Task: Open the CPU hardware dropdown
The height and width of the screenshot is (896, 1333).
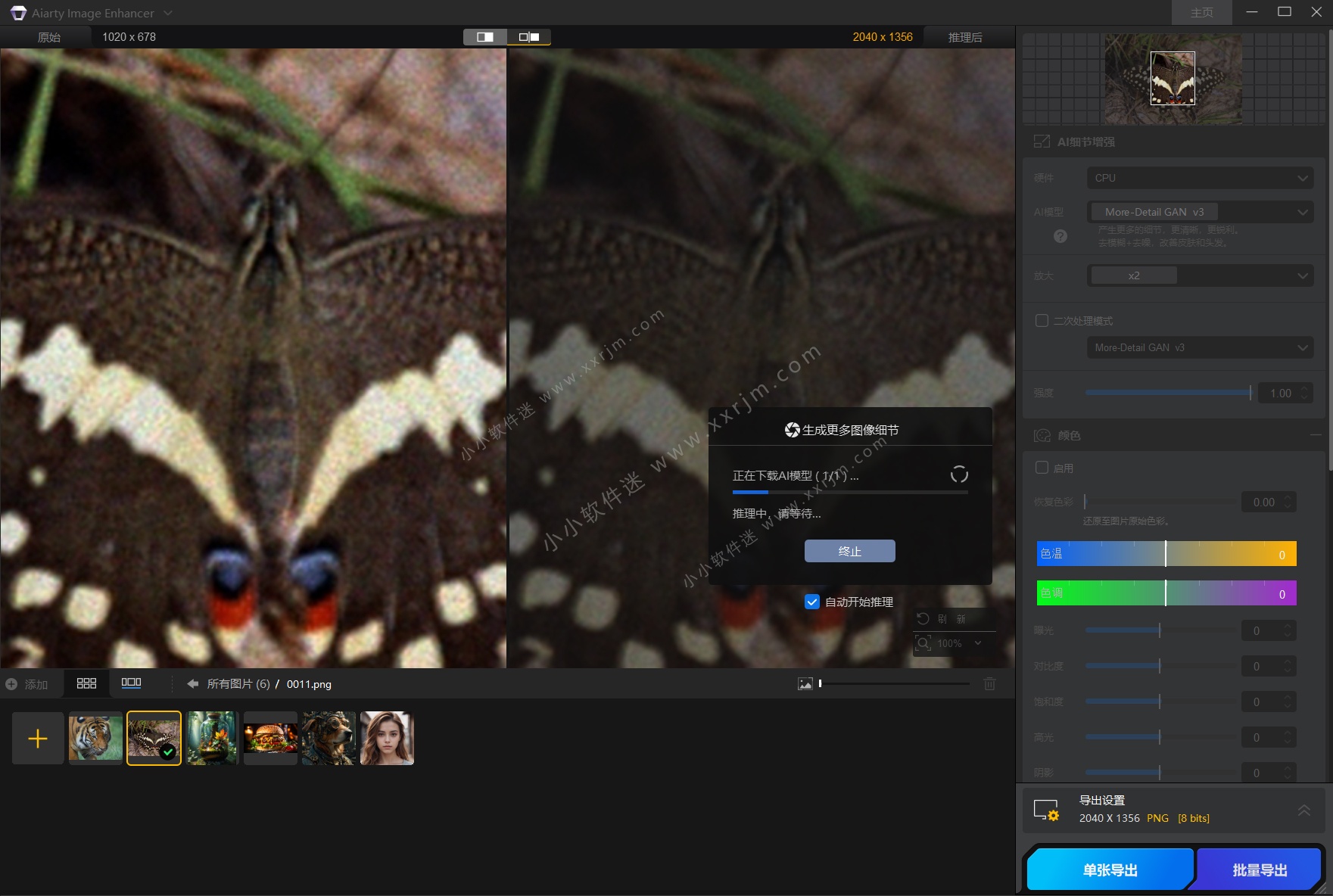Action: pos(1200,178)
